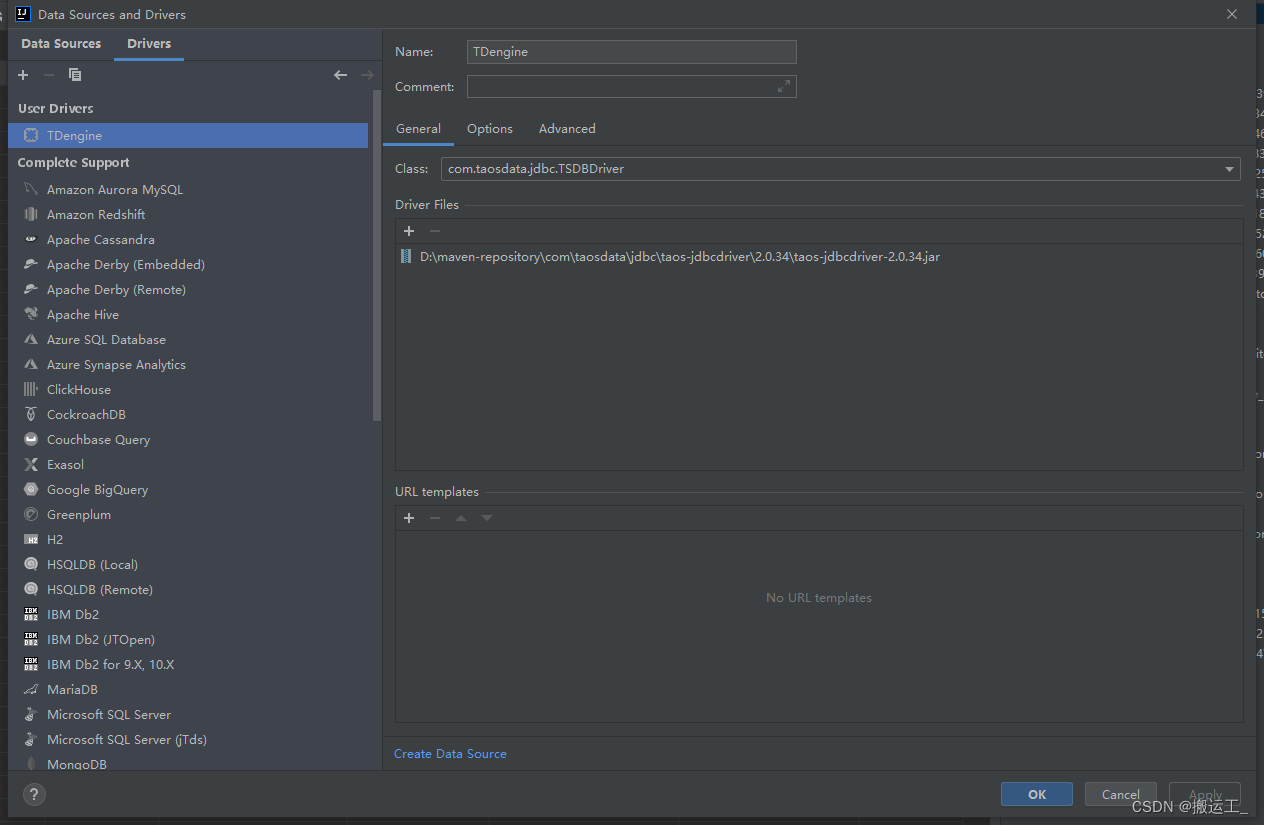Click the add driver file plus icon
The image size is (1264, 825).
coord(409,231)
